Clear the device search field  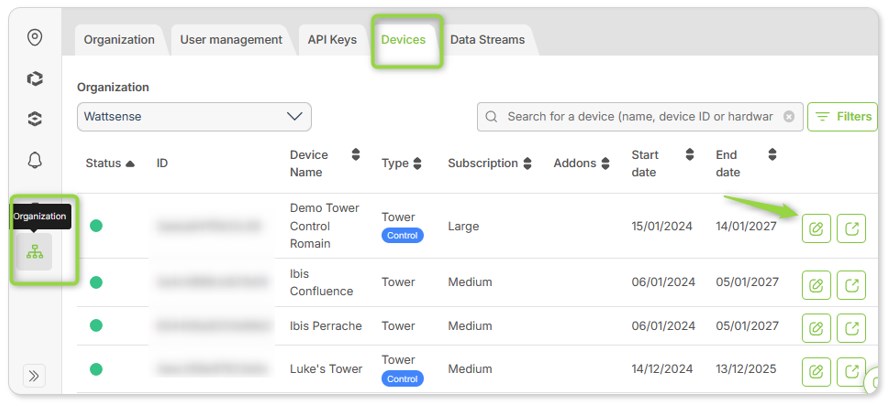[789, 116]
